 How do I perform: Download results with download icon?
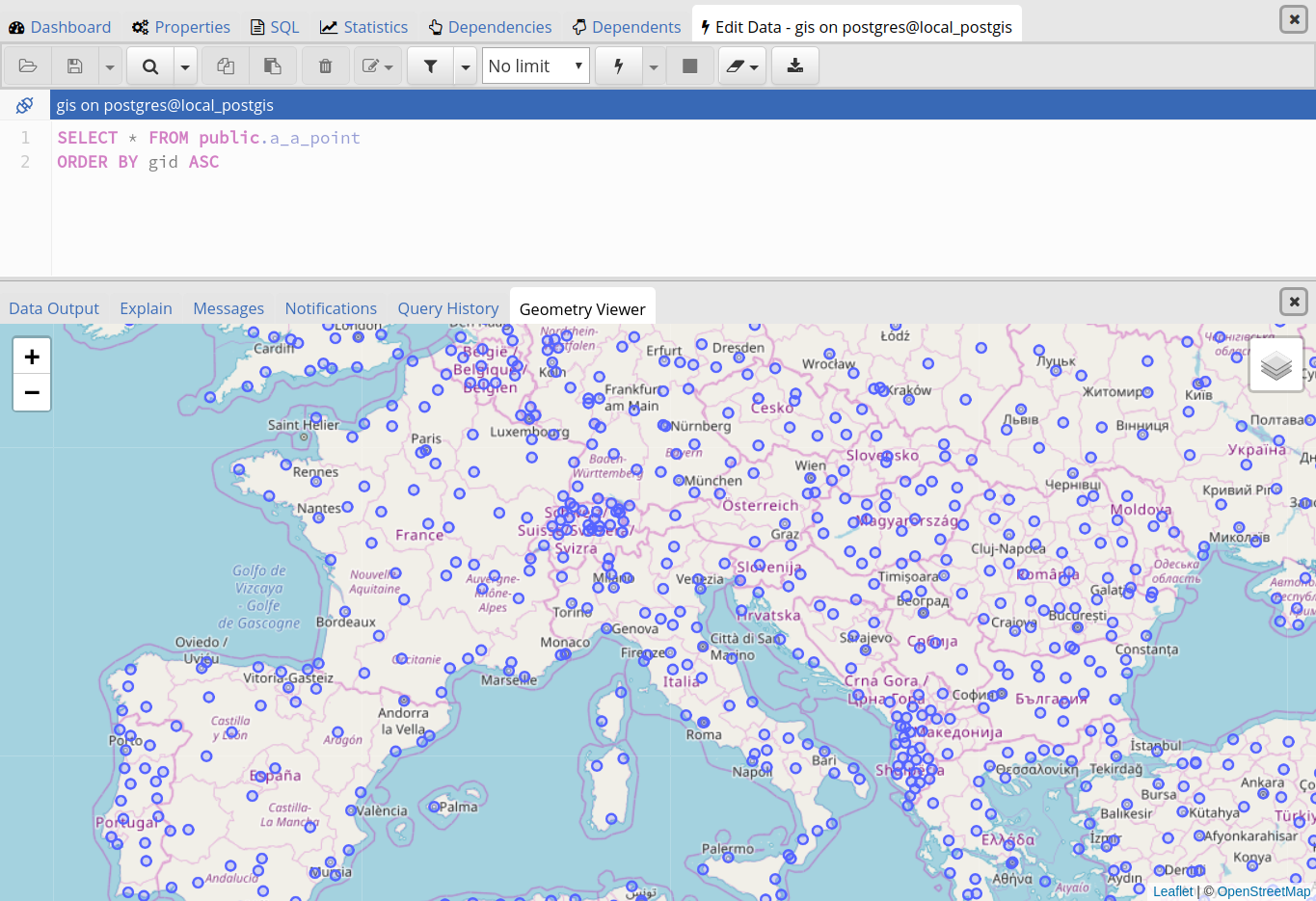tap(794, 66)
